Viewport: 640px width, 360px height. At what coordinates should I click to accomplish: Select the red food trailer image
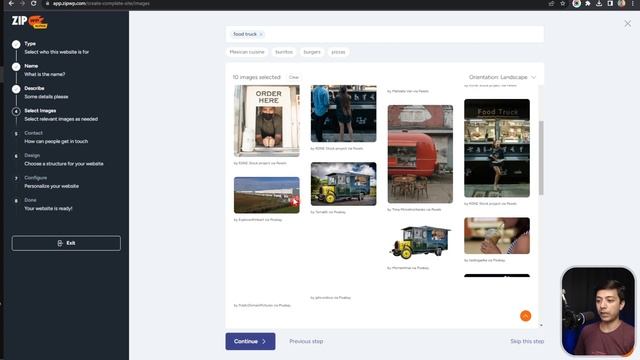click(420, 154)
